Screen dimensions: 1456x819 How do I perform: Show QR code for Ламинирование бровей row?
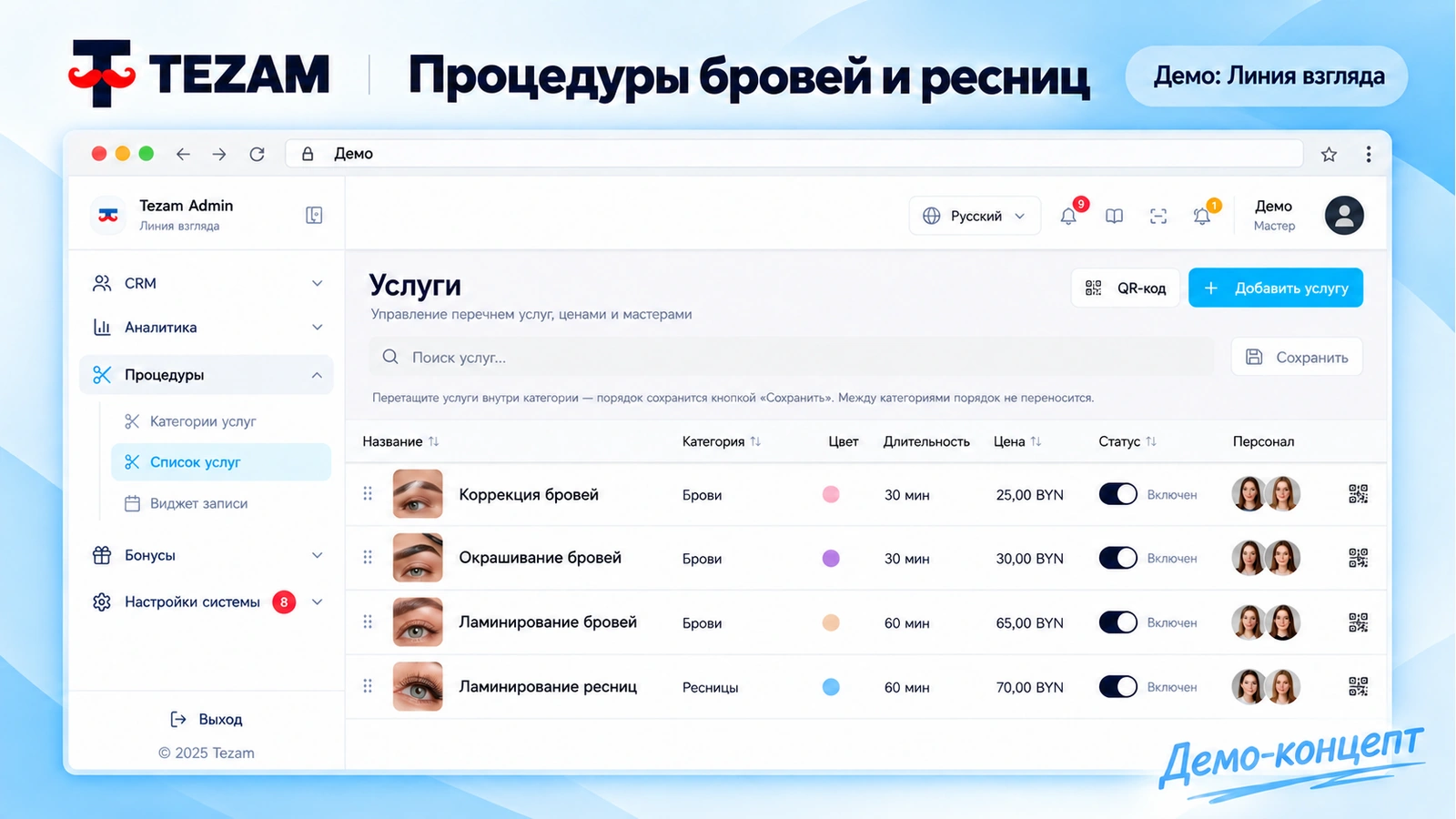(1358, 622)
